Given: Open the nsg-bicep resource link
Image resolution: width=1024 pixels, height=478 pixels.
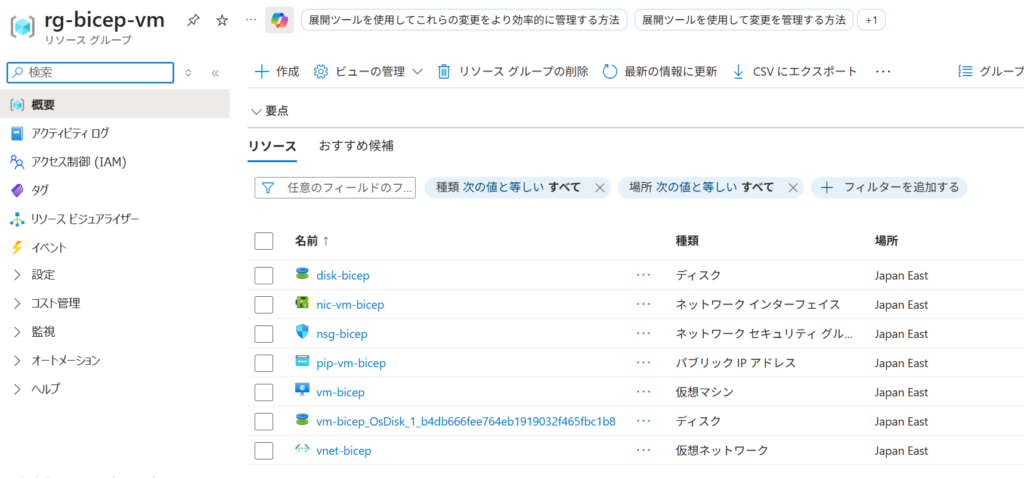Looking at the screenshot, I should [x=342, y=334].
